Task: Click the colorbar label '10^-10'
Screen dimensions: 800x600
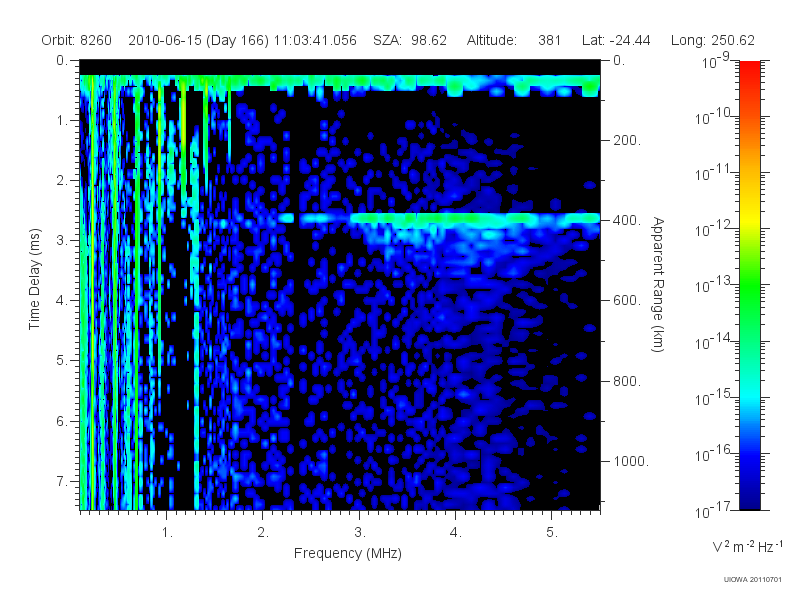Action: tap(715, 117)
